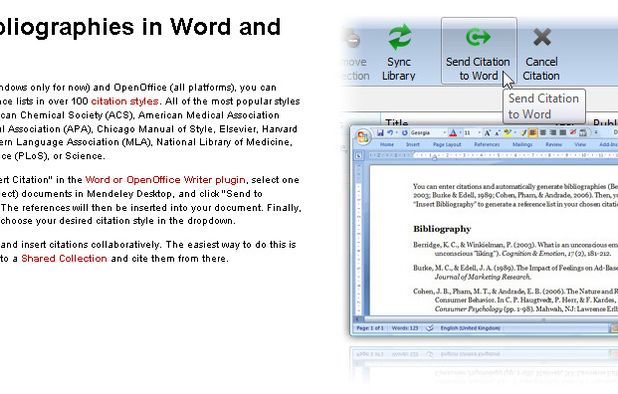
Task: Click the Burke, M. C. reference entry
Action: point(516,272)
